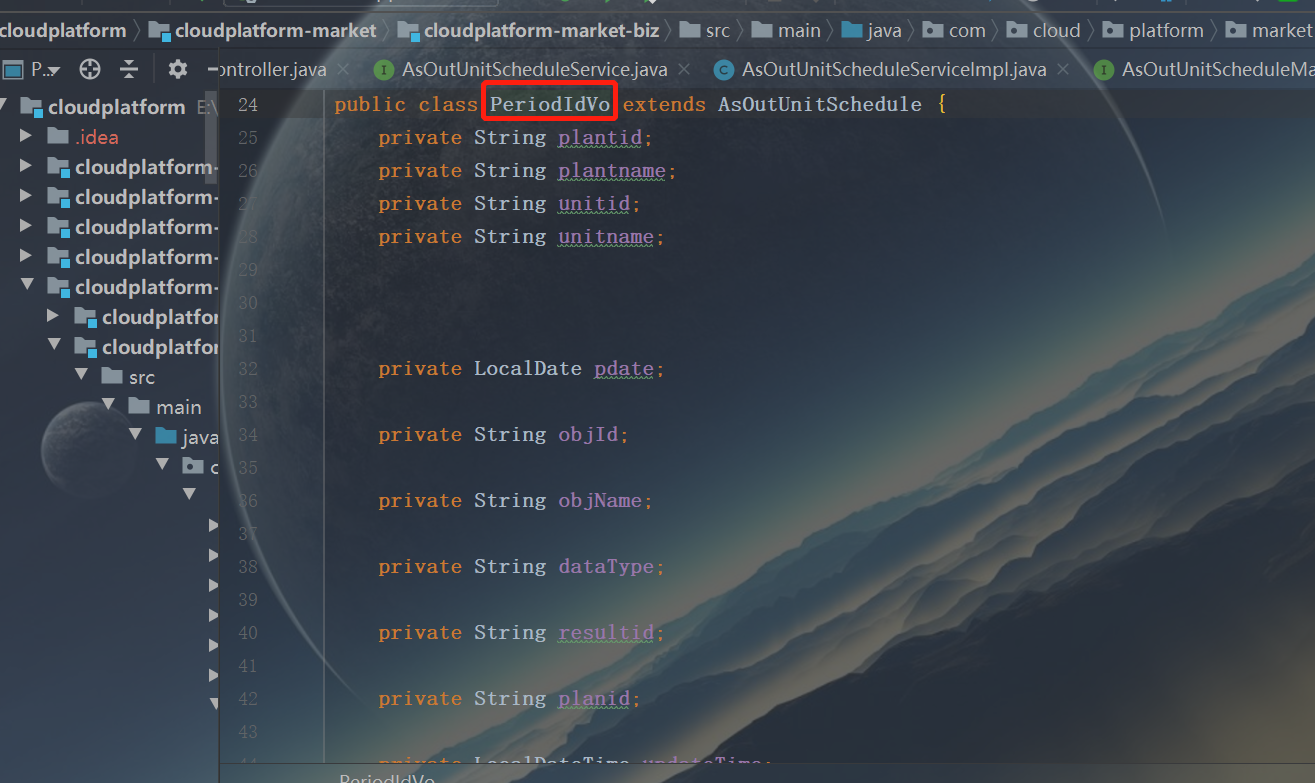Click the unitname field name
Image resolution: width=1315 pixels, height=783 pixels.
click(606, 237)
